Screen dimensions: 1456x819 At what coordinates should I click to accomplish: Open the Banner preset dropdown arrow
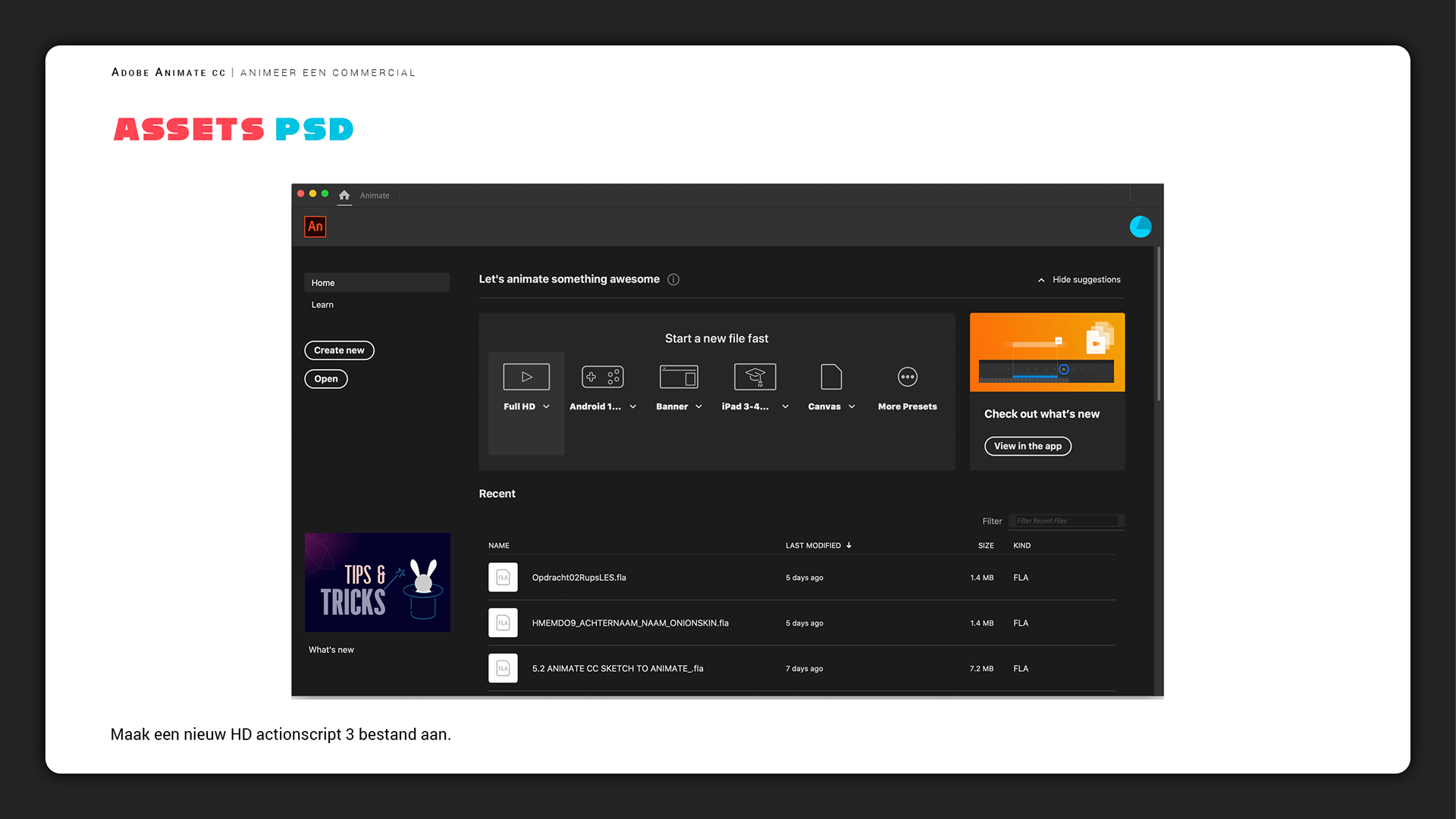tap(698, 407)
